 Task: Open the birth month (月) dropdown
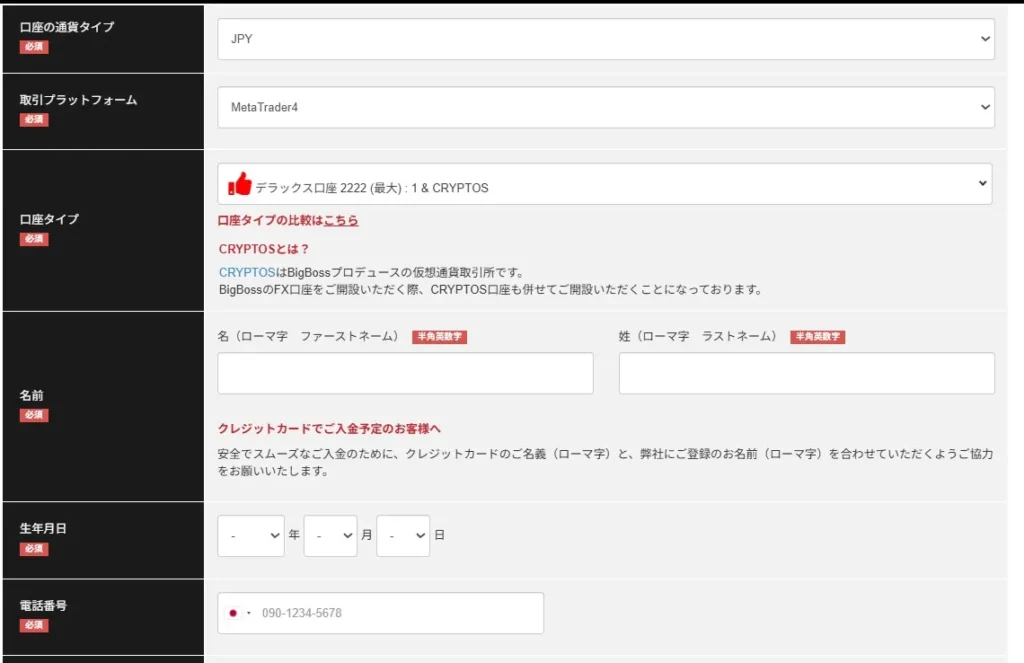[x=330, y=536]
